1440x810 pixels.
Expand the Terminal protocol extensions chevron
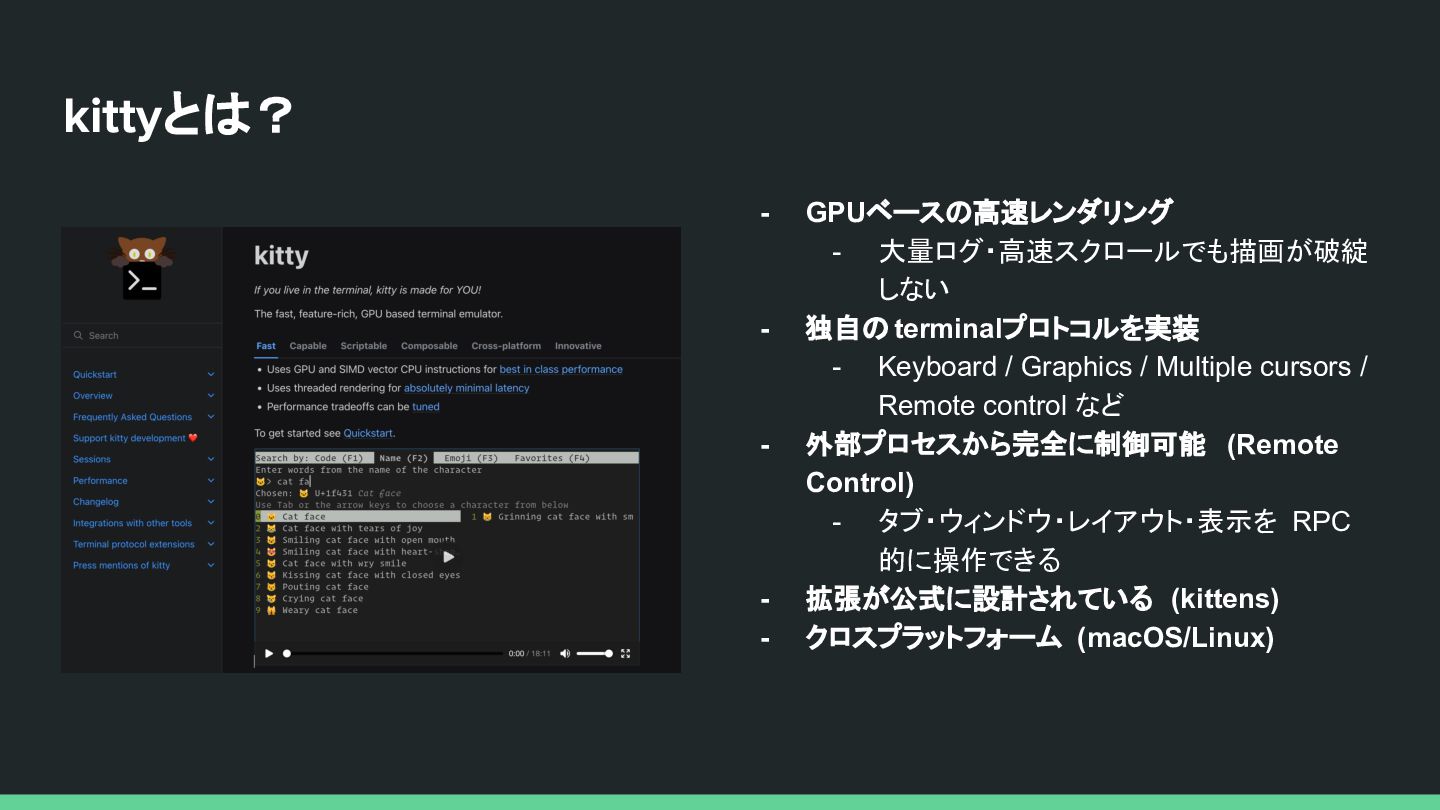[x=211, y=544]
